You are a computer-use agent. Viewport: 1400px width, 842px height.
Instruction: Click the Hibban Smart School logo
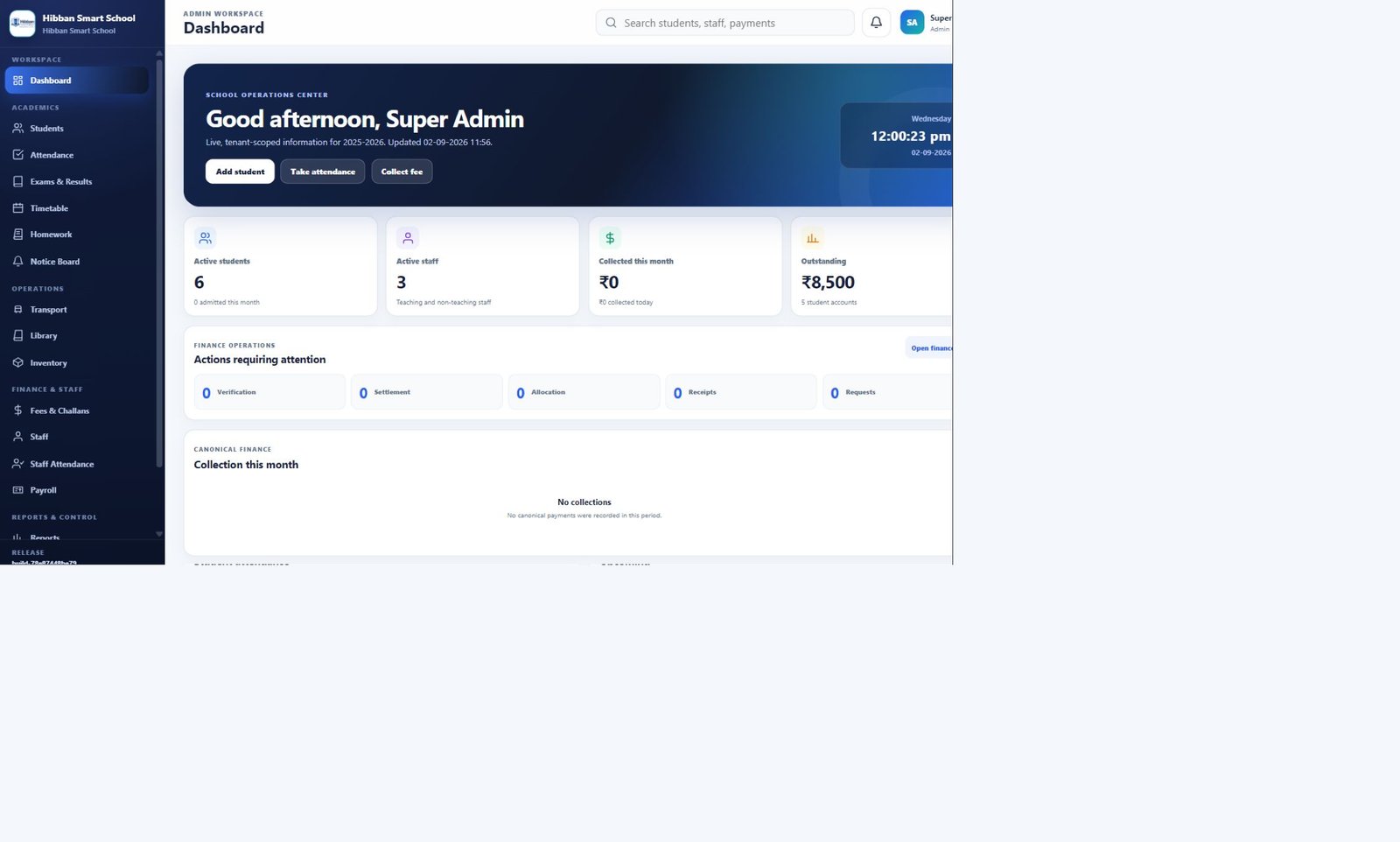tap(22, 24)
